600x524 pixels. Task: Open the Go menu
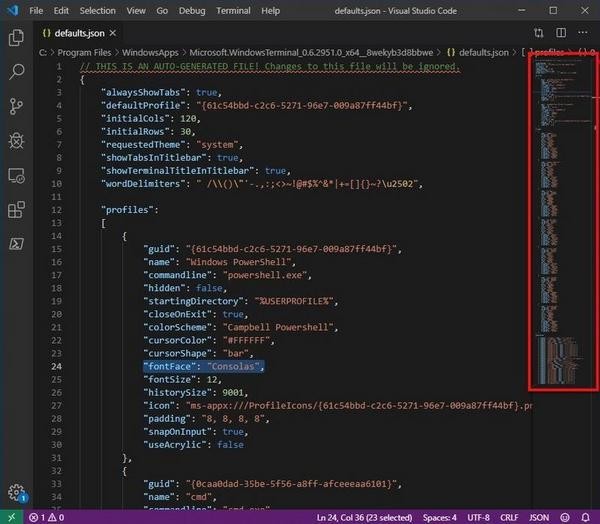point(162,11)
